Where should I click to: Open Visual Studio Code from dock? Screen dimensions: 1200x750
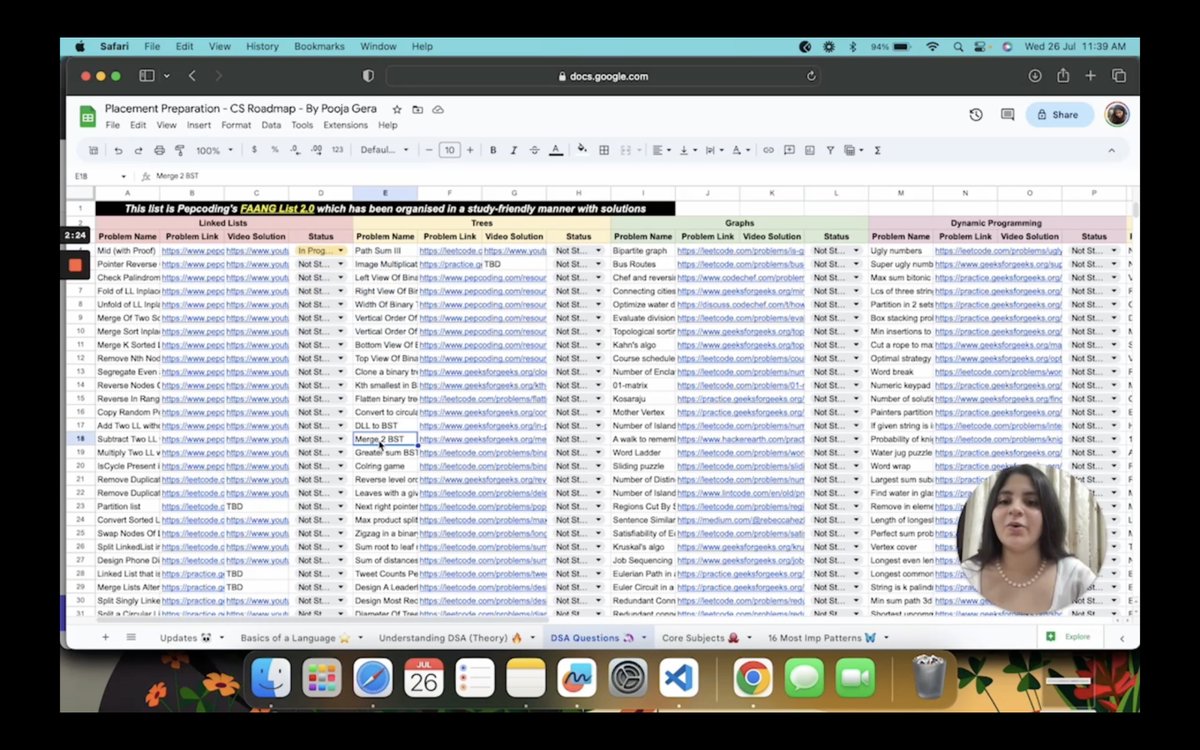(679, 678)
